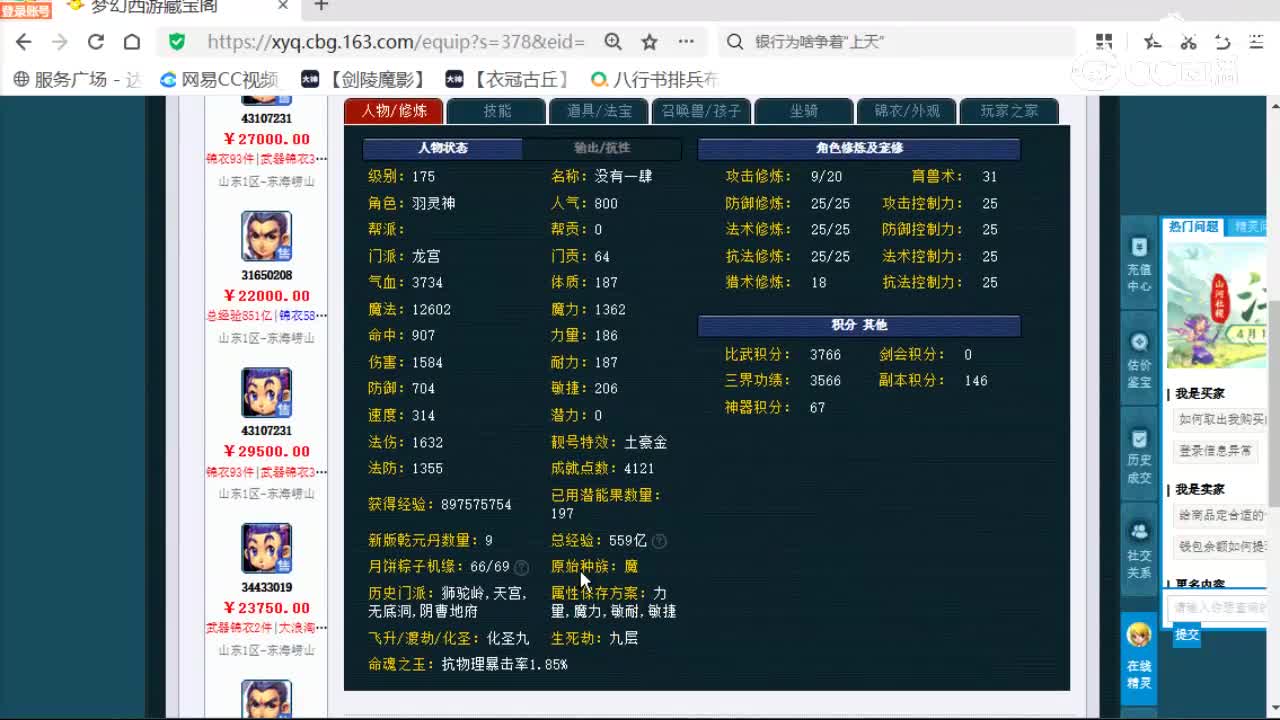The image size is (1280, 720).
Task: Click the browser forward arrow
Action: [60, 42]
